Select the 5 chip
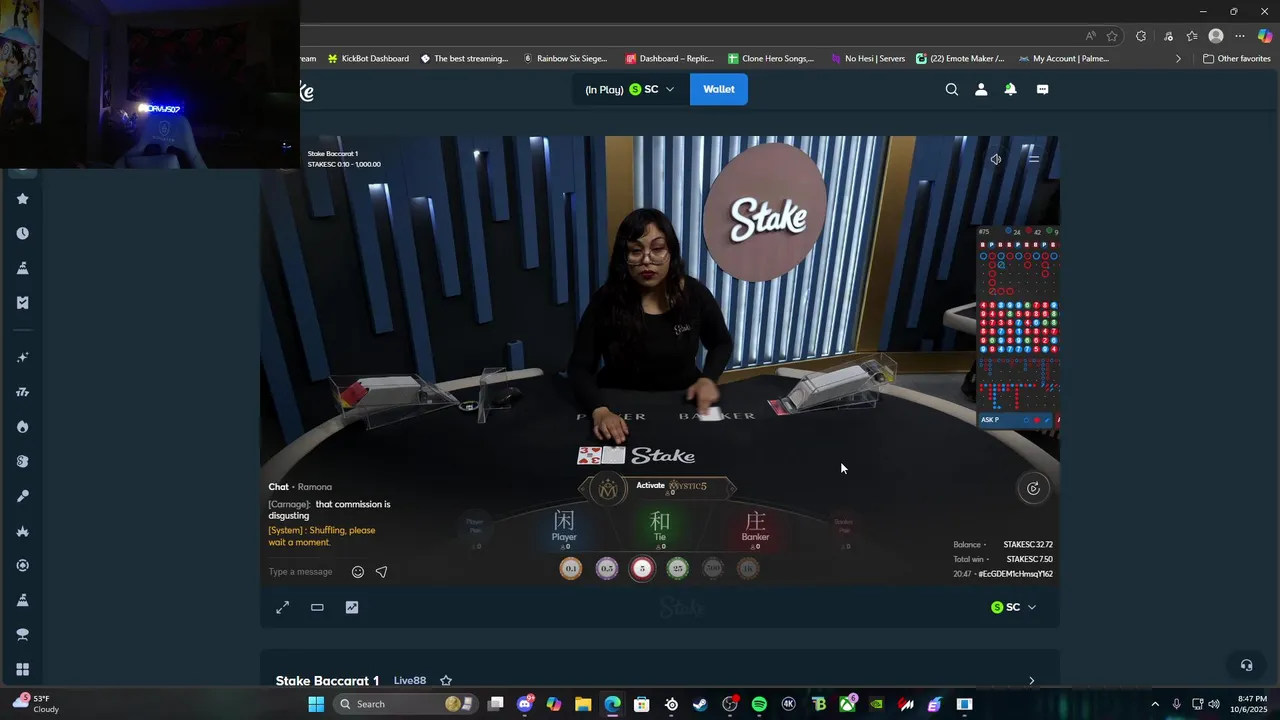This screenshot has height=720, width=1280. [642, 569]
